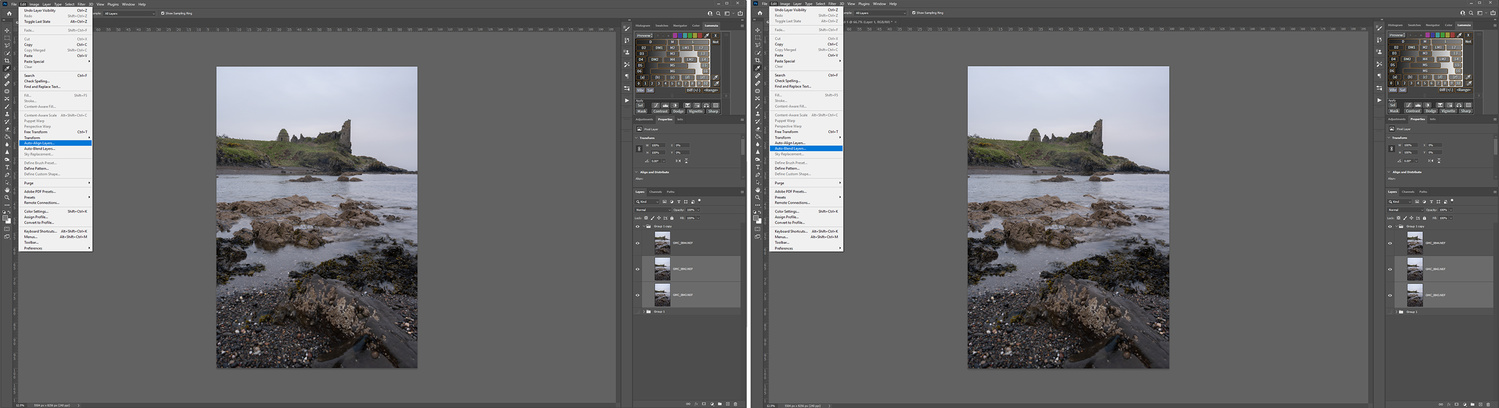The image size is (1499, 408).
Task: Click foreground color swatch in left window toolbar
Action: point(5,216)
